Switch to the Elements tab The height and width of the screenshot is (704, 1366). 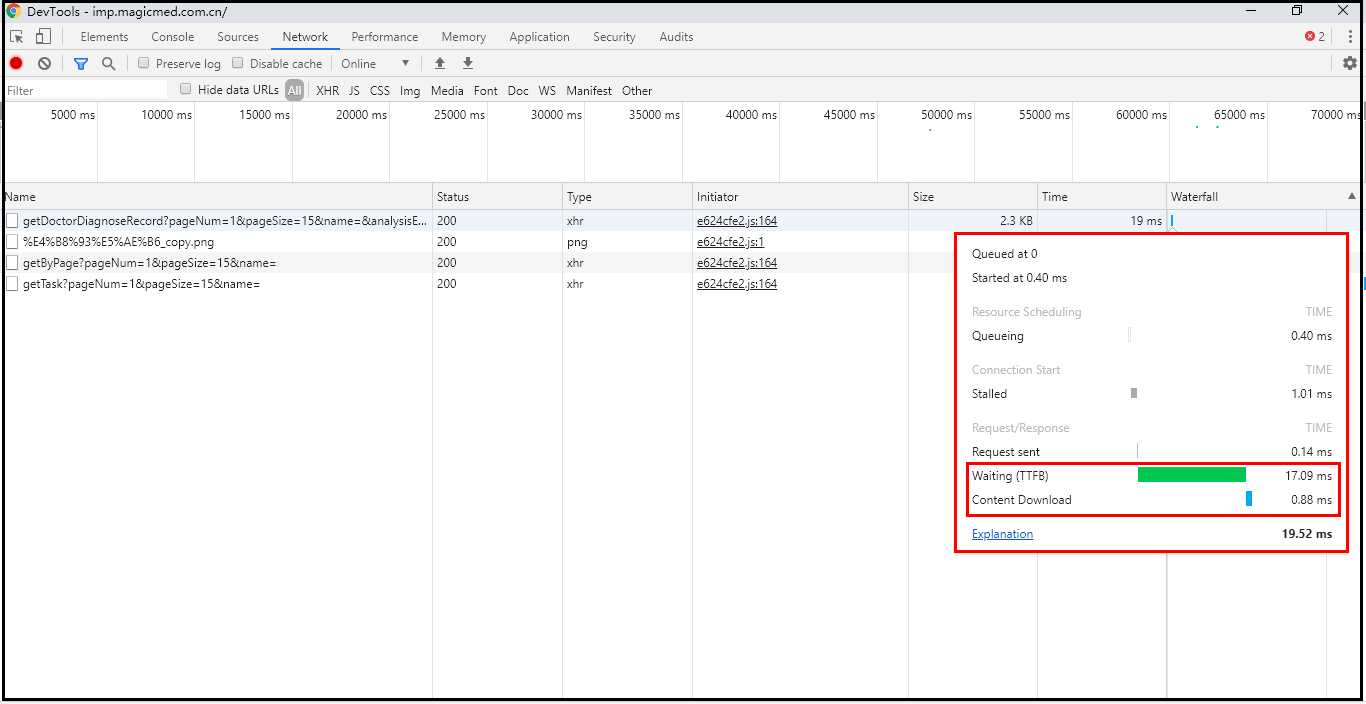click(104, 37)
